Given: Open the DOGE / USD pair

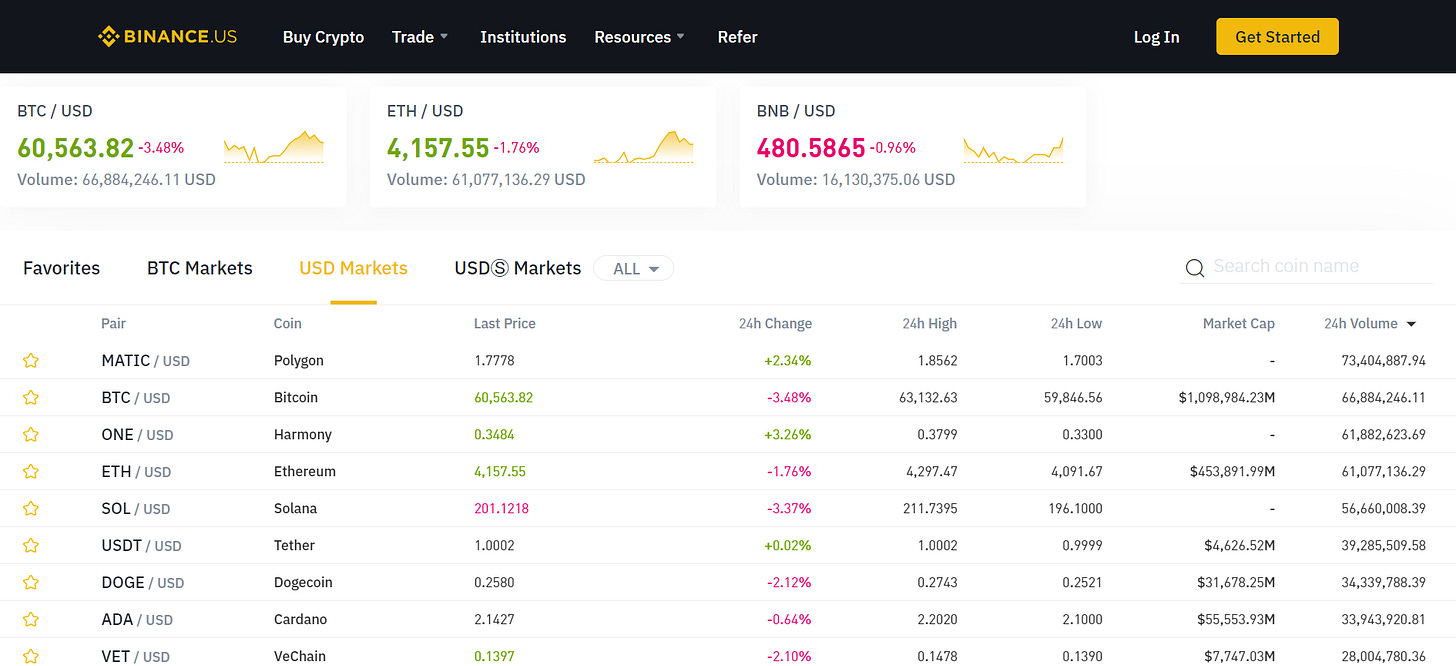Looking at the screenshot, I should 143,582.
